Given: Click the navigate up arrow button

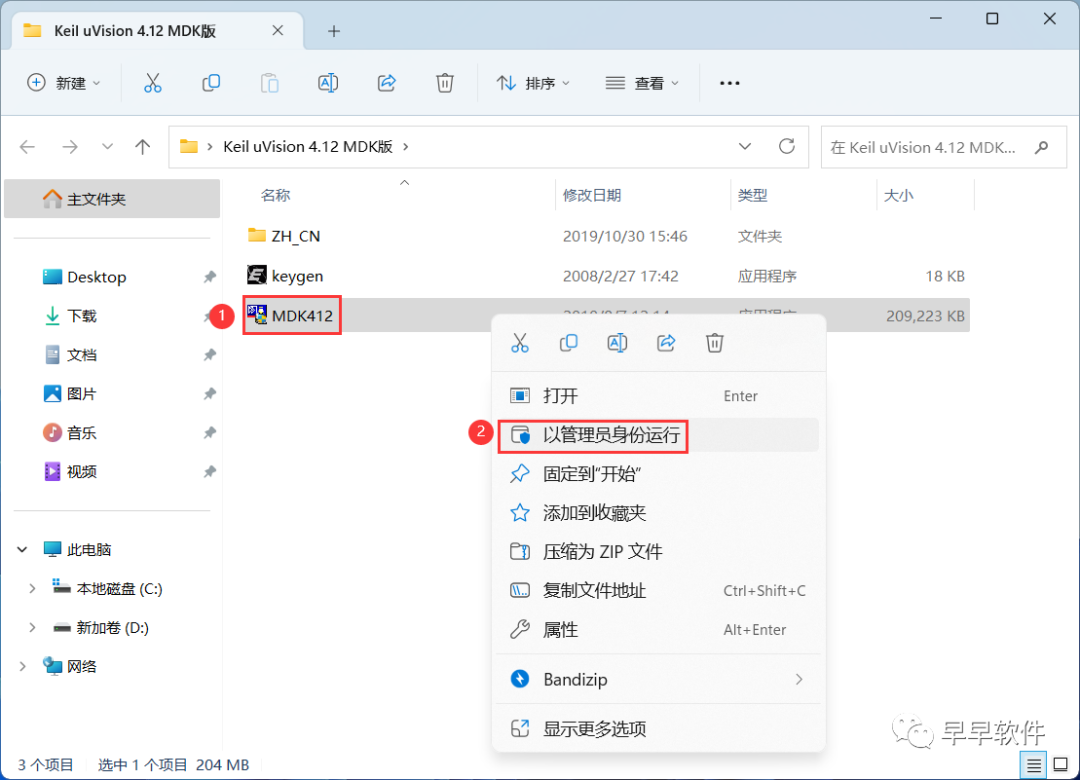Looking at the screenshot, I should (x=142, y=146).
